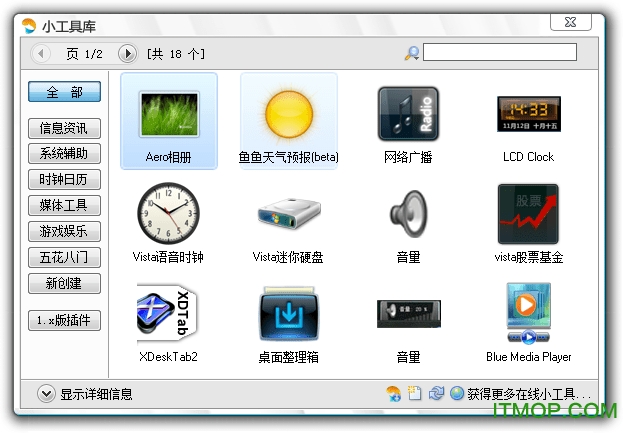Click the magnifier search icon
The height and width of the screenshot is (436, 623).
point(412,53)
